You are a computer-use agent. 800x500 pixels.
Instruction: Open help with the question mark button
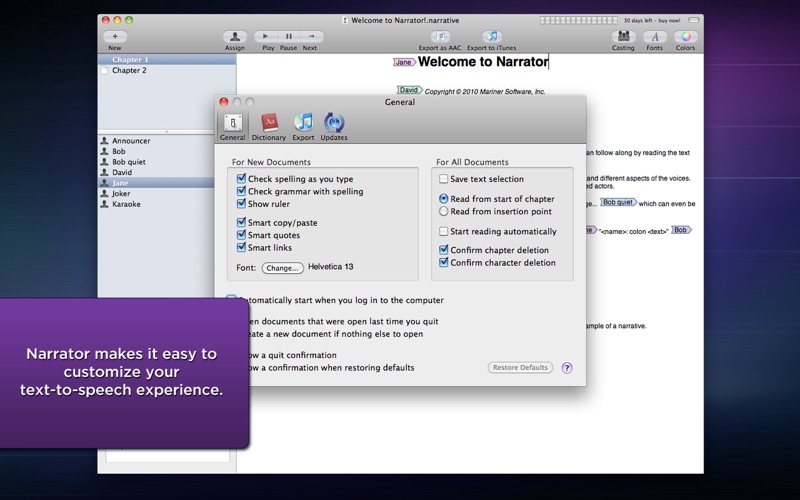pos(567,368)
